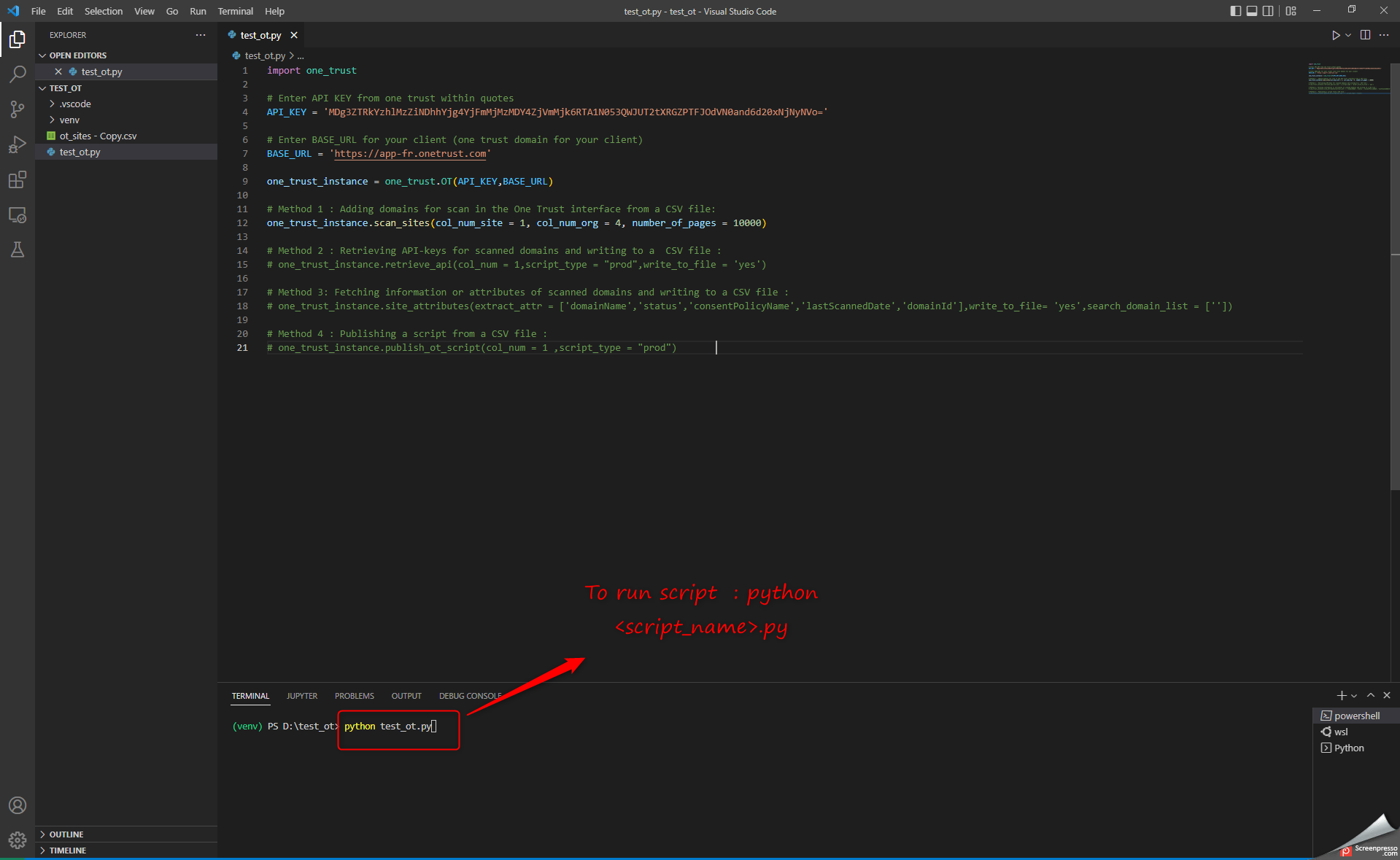Image resolution: width=1400 pixels, height=860 pixels.
Task: Open the Manage gear icon
Action: pos(18,840)
